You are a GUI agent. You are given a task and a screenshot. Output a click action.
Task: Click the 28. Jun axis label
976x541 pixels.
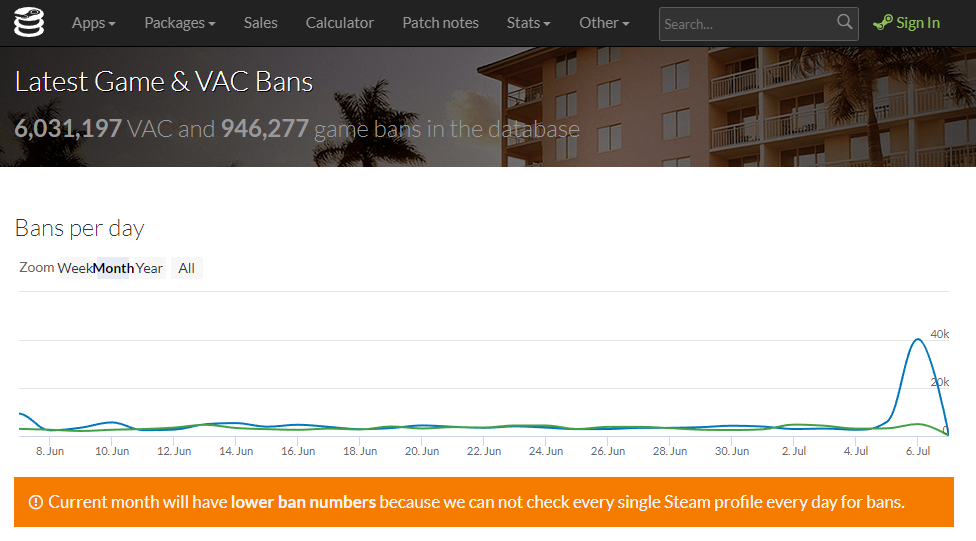click(670, 451)
